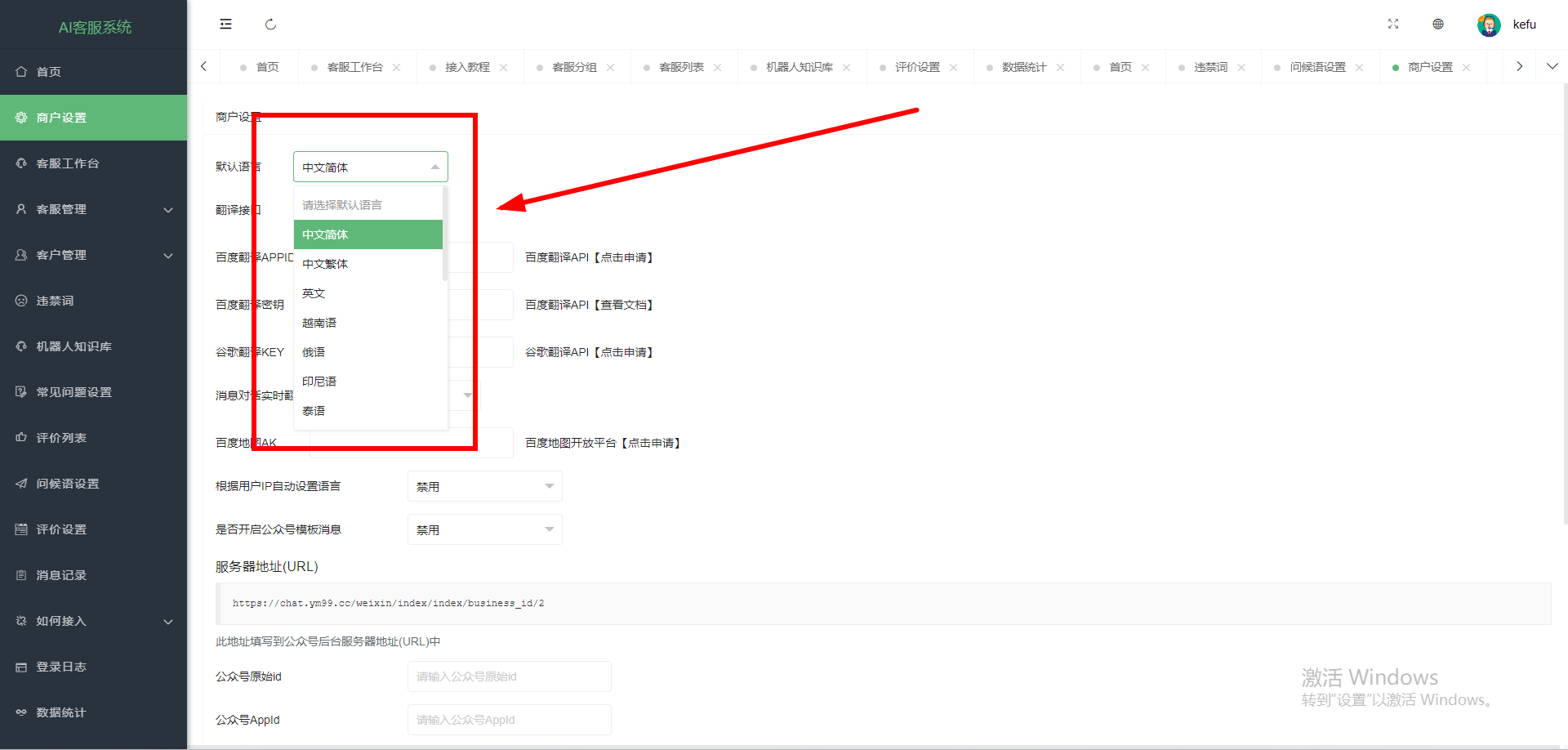Open the tab options dropdown chevron
1568x750 pixels.
[1552, 66]
